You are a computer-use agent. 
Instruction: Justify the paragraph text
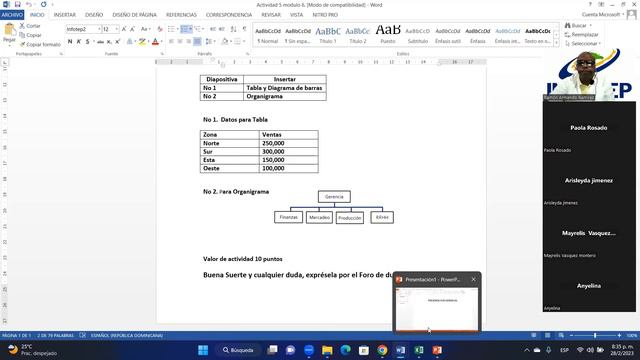coord(197,42)
